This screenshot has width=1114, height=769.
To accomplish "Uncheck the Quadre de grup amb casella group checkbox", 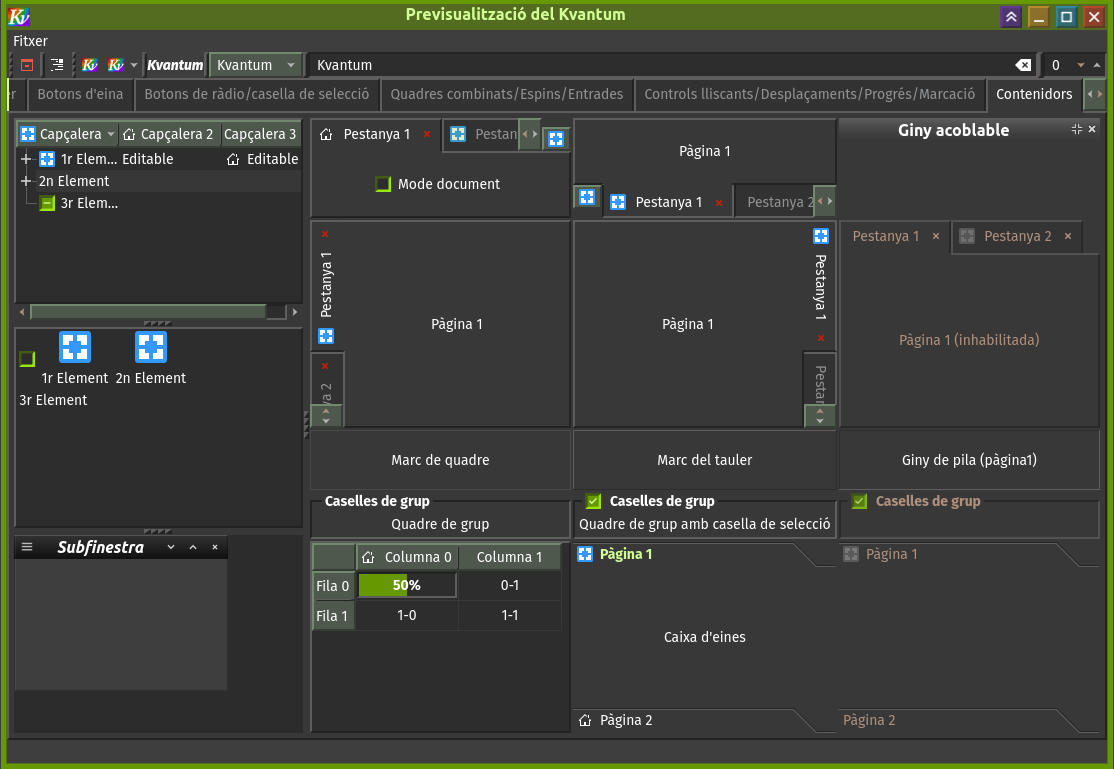I will click(593, 501).
